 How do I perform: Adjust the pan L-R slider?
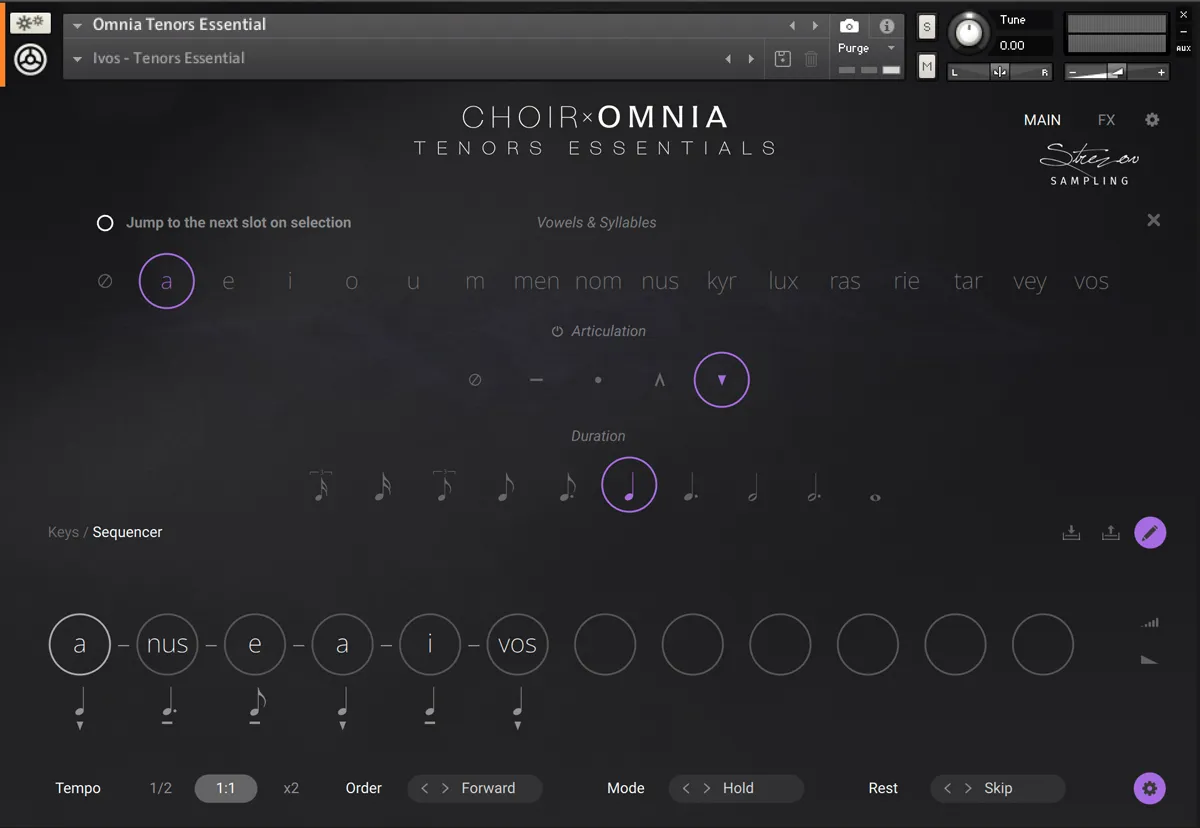pyautogui.click(x=999, y=72)
